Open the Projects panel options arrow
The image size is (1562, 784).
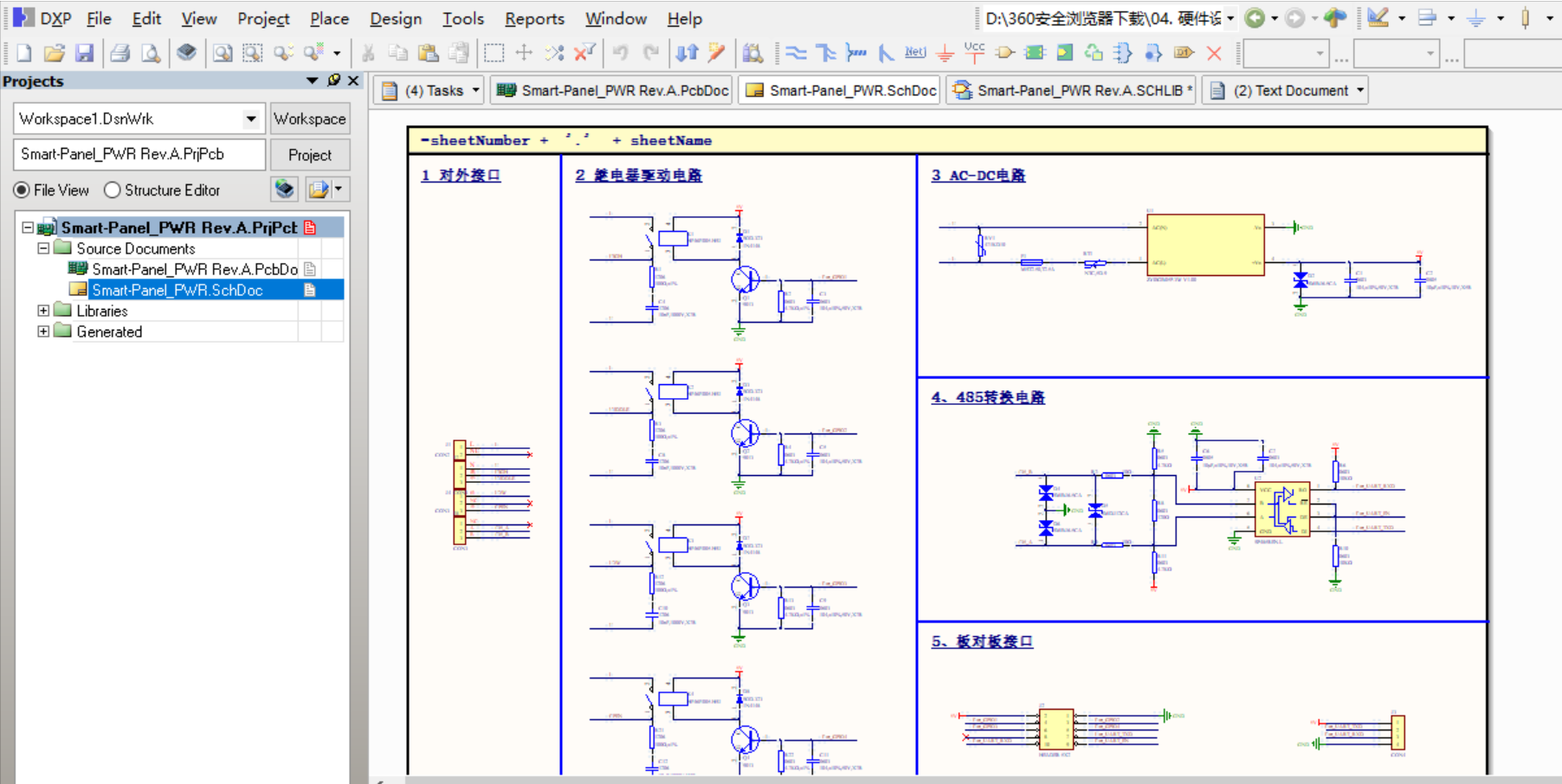313,80
